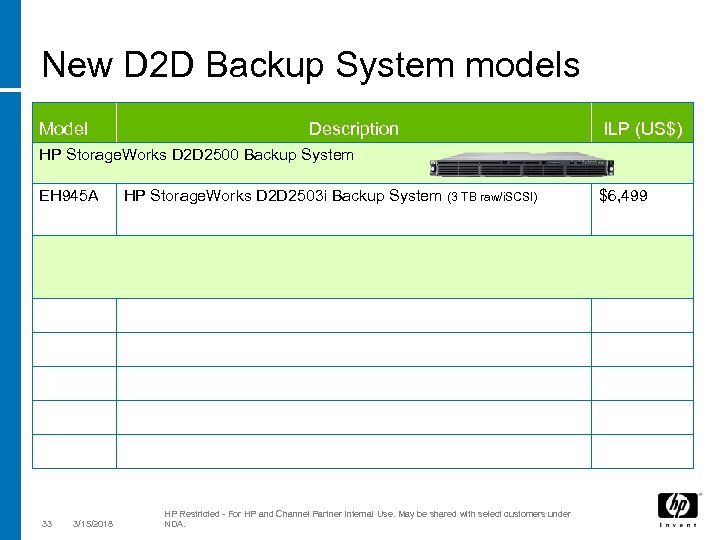720x540 pixels.
Task: Select the ILP (US$) column header
Action: (642, 123)
